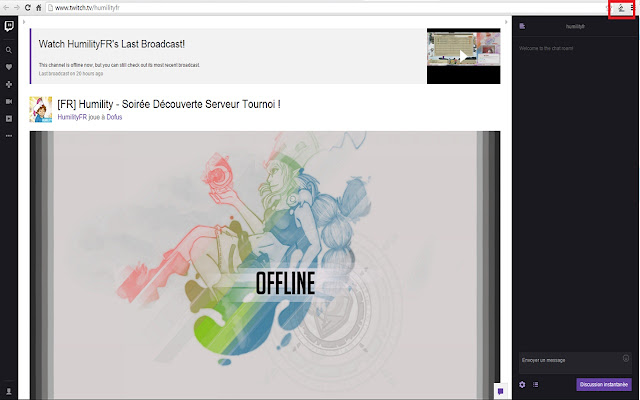Click the 'Envoyer un message' chat input

click(x=575, y=363)
